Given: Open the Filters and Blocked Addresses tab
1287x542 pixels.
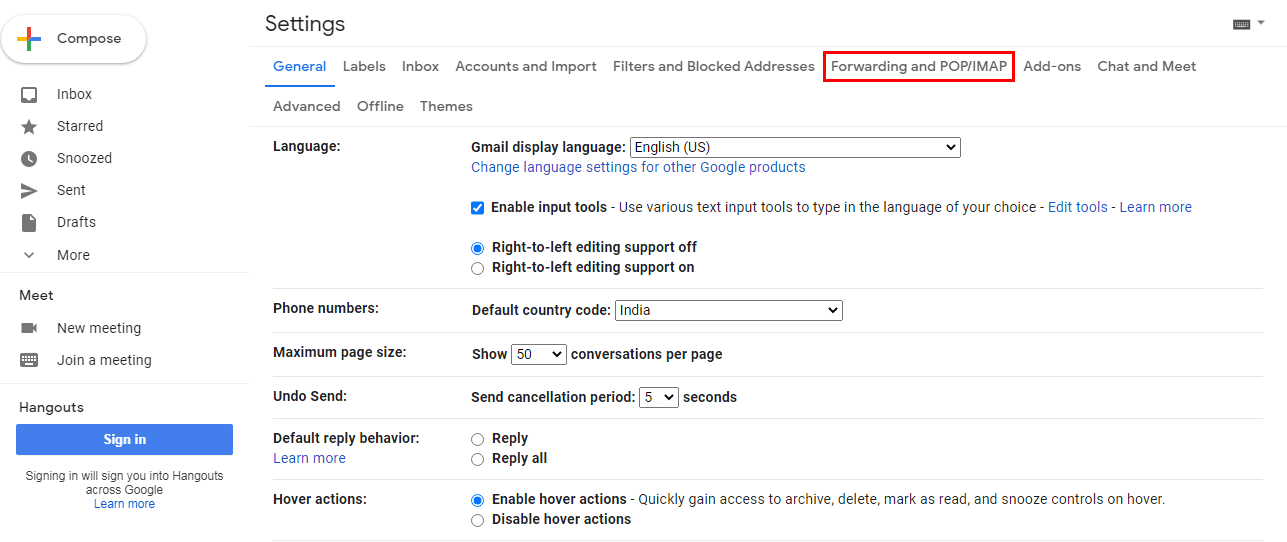Looking at the screenshot, I should (714, 67).
